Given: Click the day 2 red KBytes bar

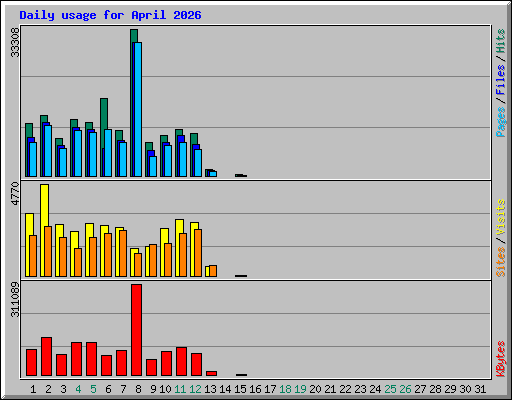Looking at the screenshot, I should click(x=46, y=357).
